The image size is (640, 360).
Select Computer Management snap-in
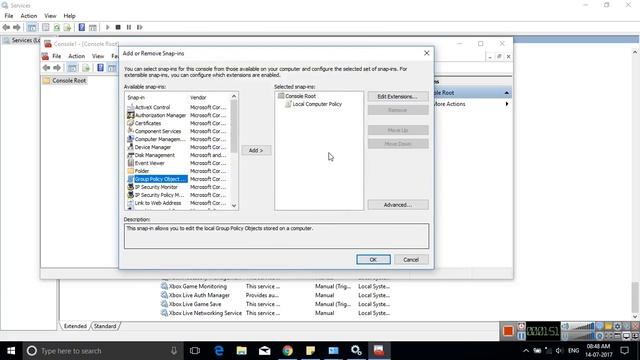click(157, 139)
